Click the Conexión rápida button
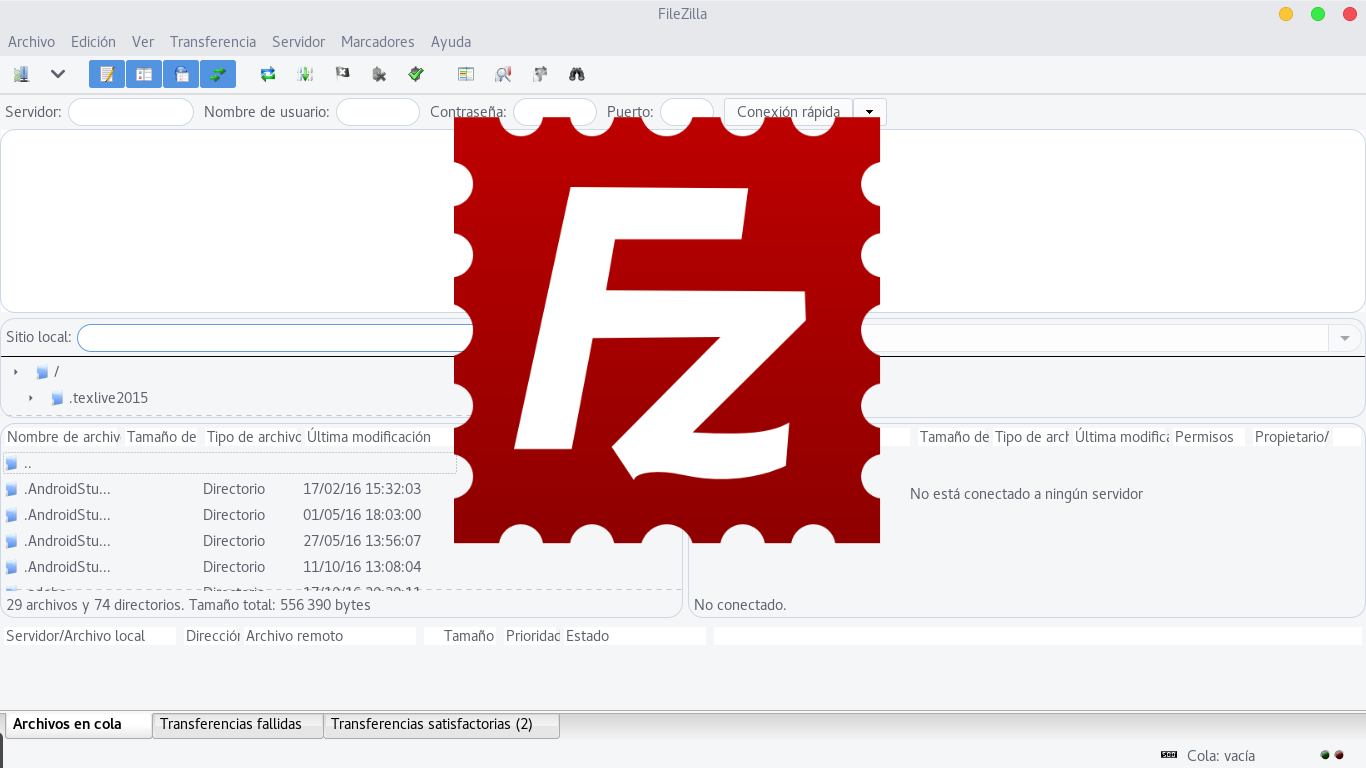1366x768 pixels. 788,112
